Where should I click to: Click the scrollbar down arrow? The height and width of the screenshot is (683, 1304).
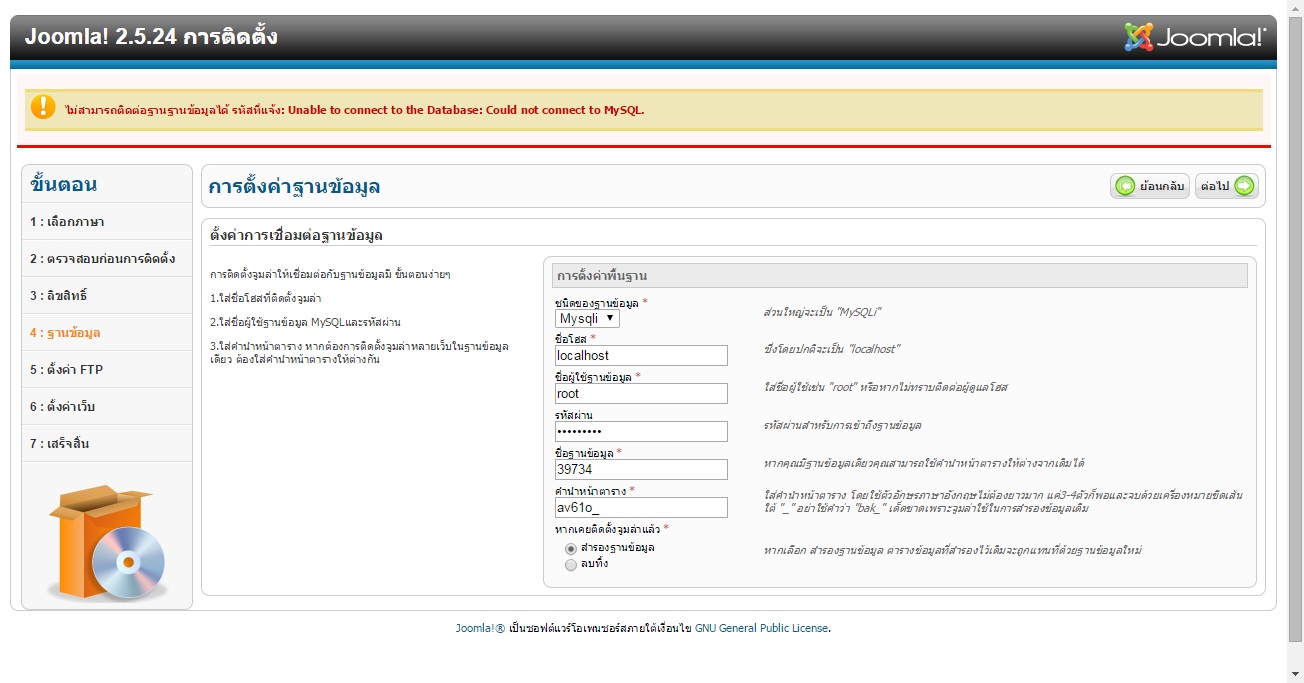(x=1295, y=675)
